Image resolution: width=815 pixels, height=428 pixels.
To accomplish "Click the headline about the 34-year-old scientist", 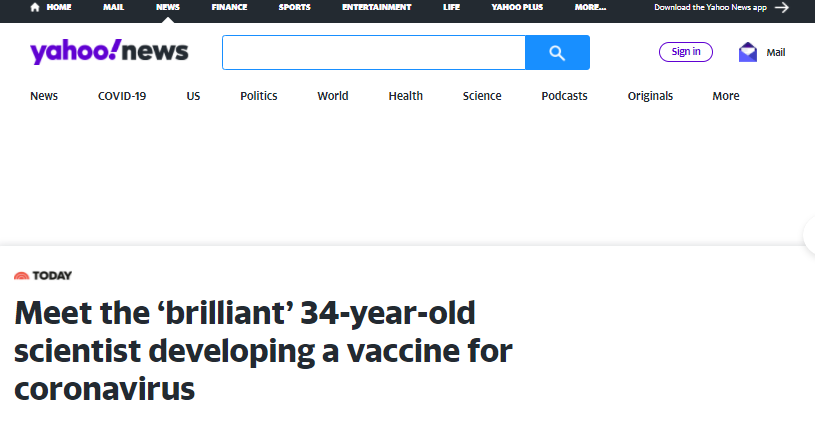I will (264, 351).
